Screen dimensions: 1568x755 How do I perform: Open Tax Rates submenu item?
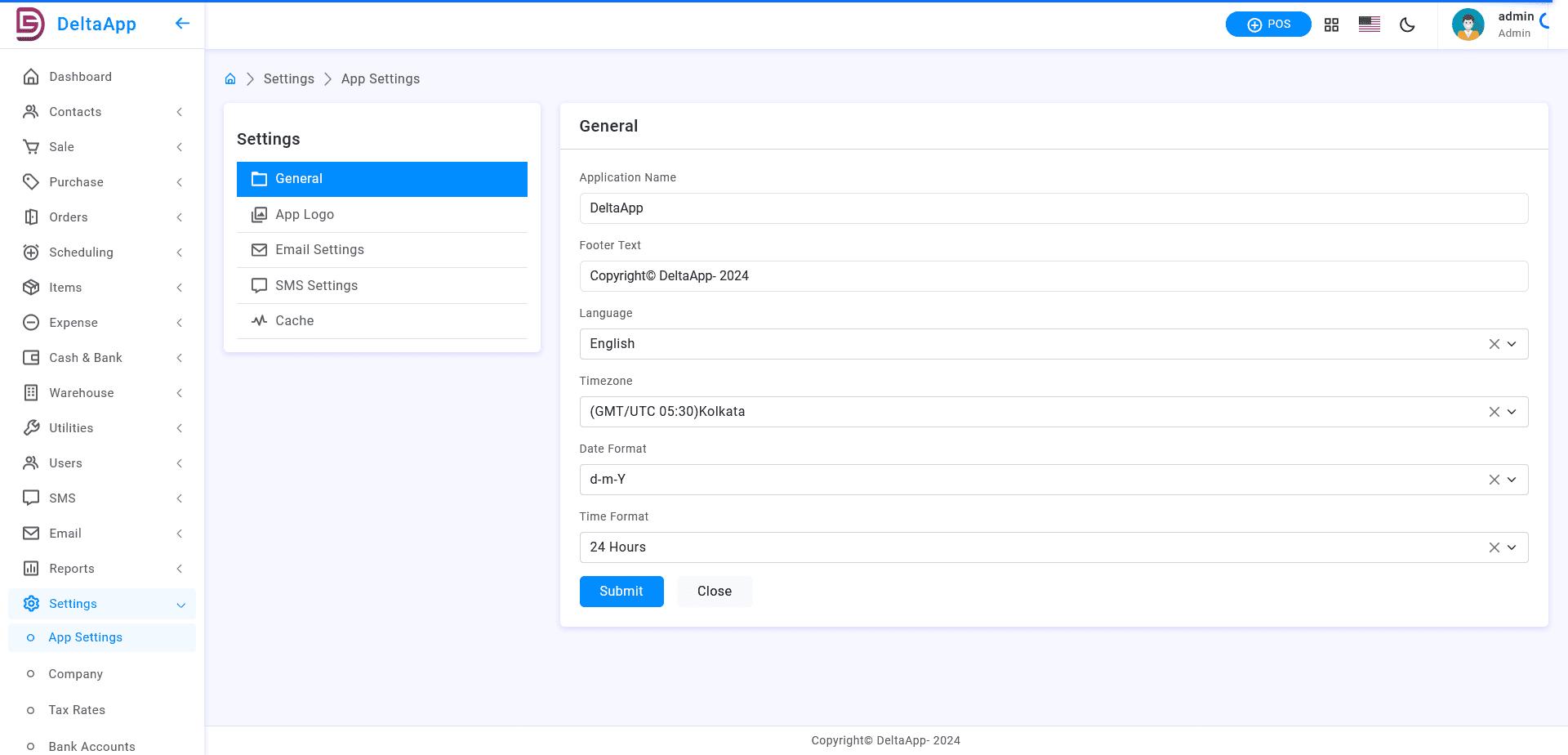(102, 710)
